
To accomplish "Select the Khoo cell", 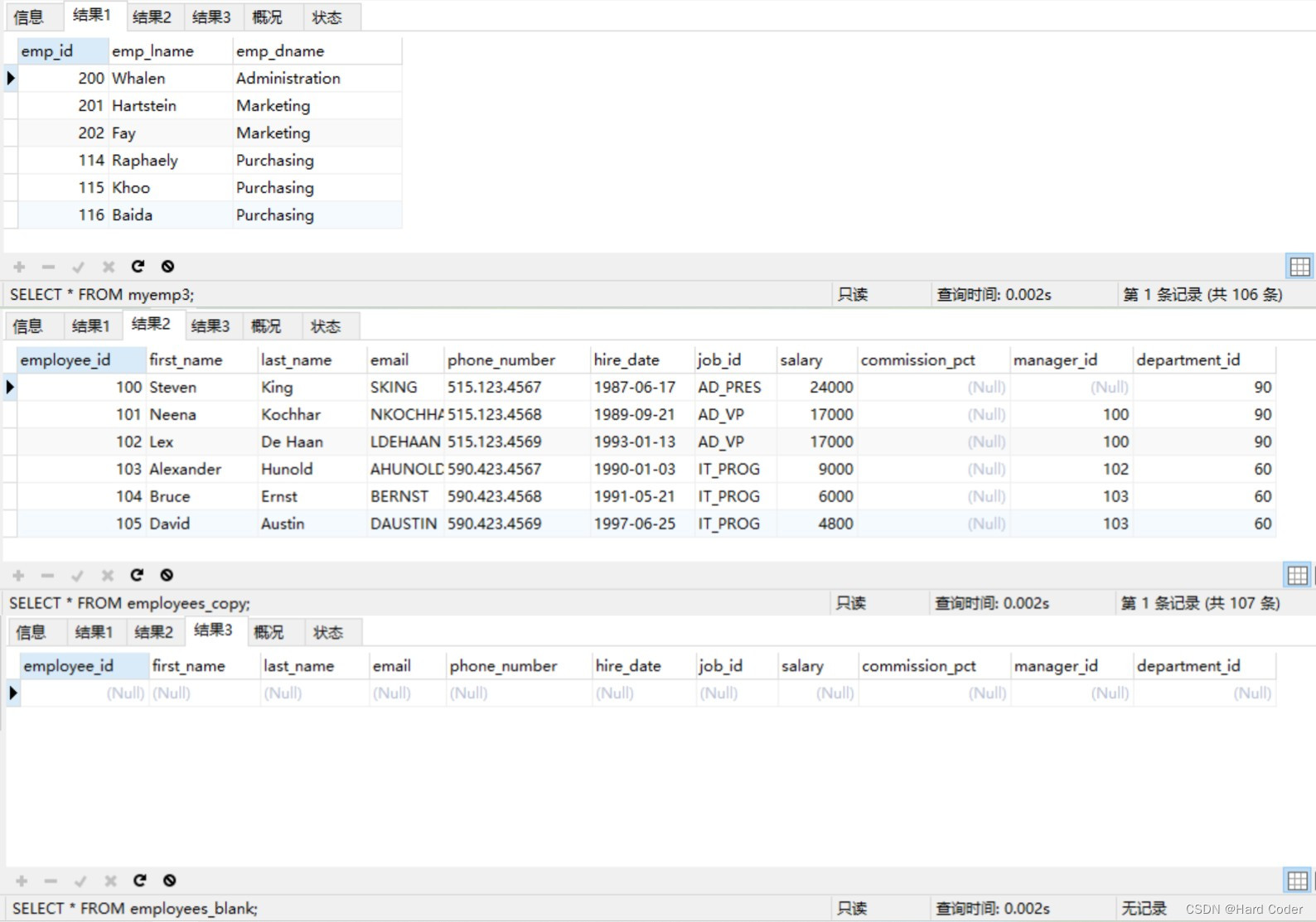I will coord(171,188).
